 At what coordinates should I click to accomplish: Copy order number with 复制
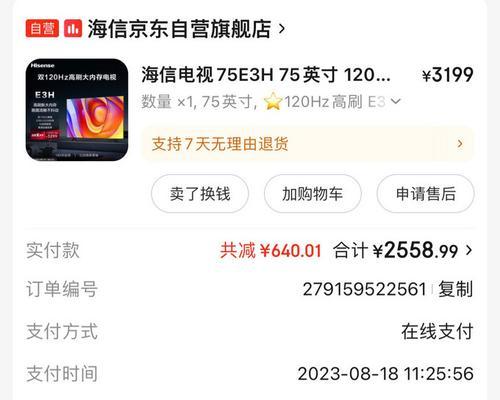point(455,289)
